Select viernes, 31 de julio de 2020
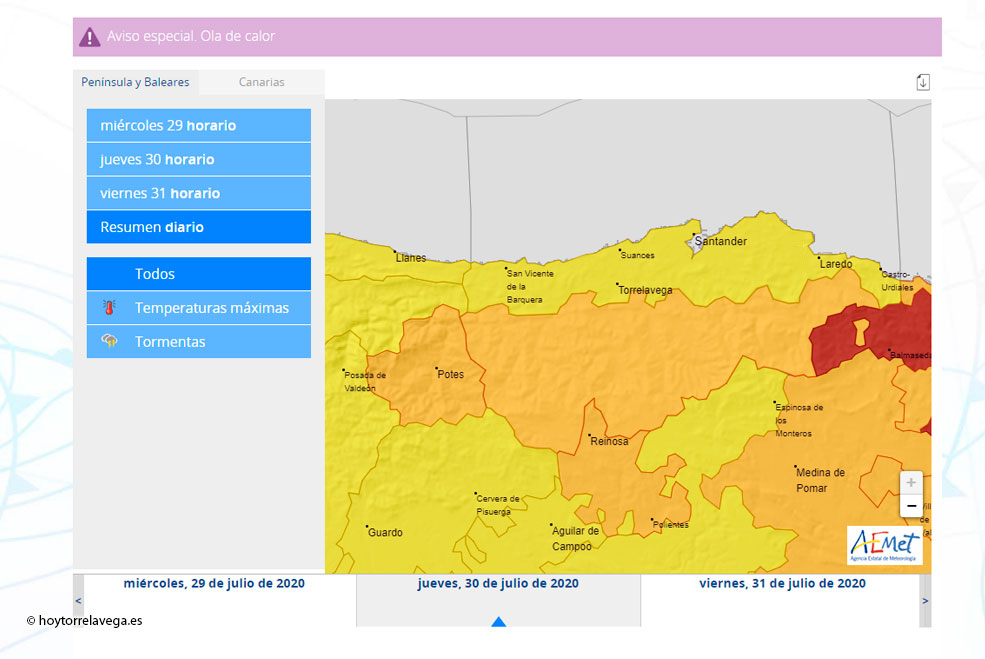 (782, 584)
